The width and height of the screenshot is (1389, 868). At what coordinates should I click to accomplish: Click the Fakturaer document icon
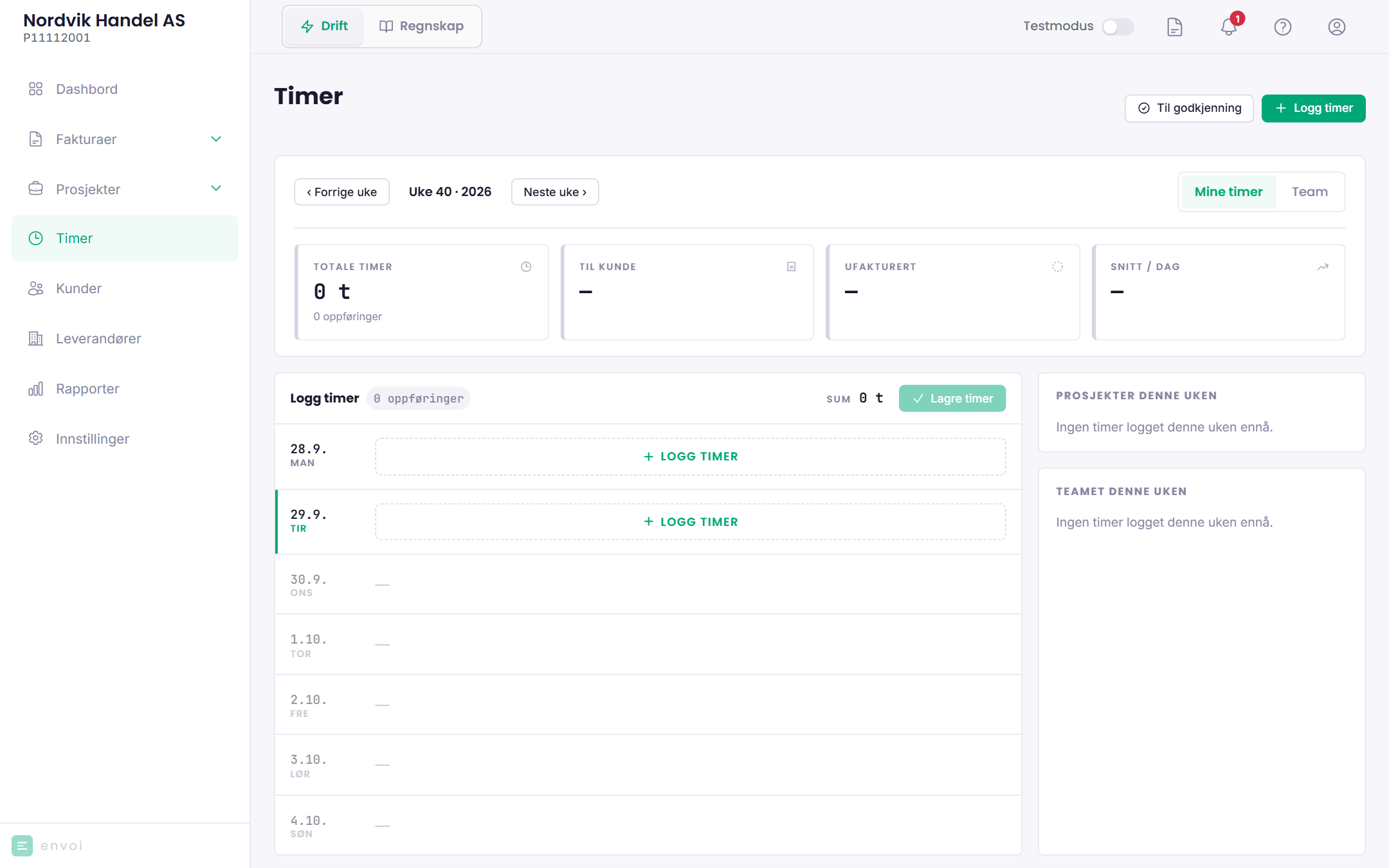36,139
